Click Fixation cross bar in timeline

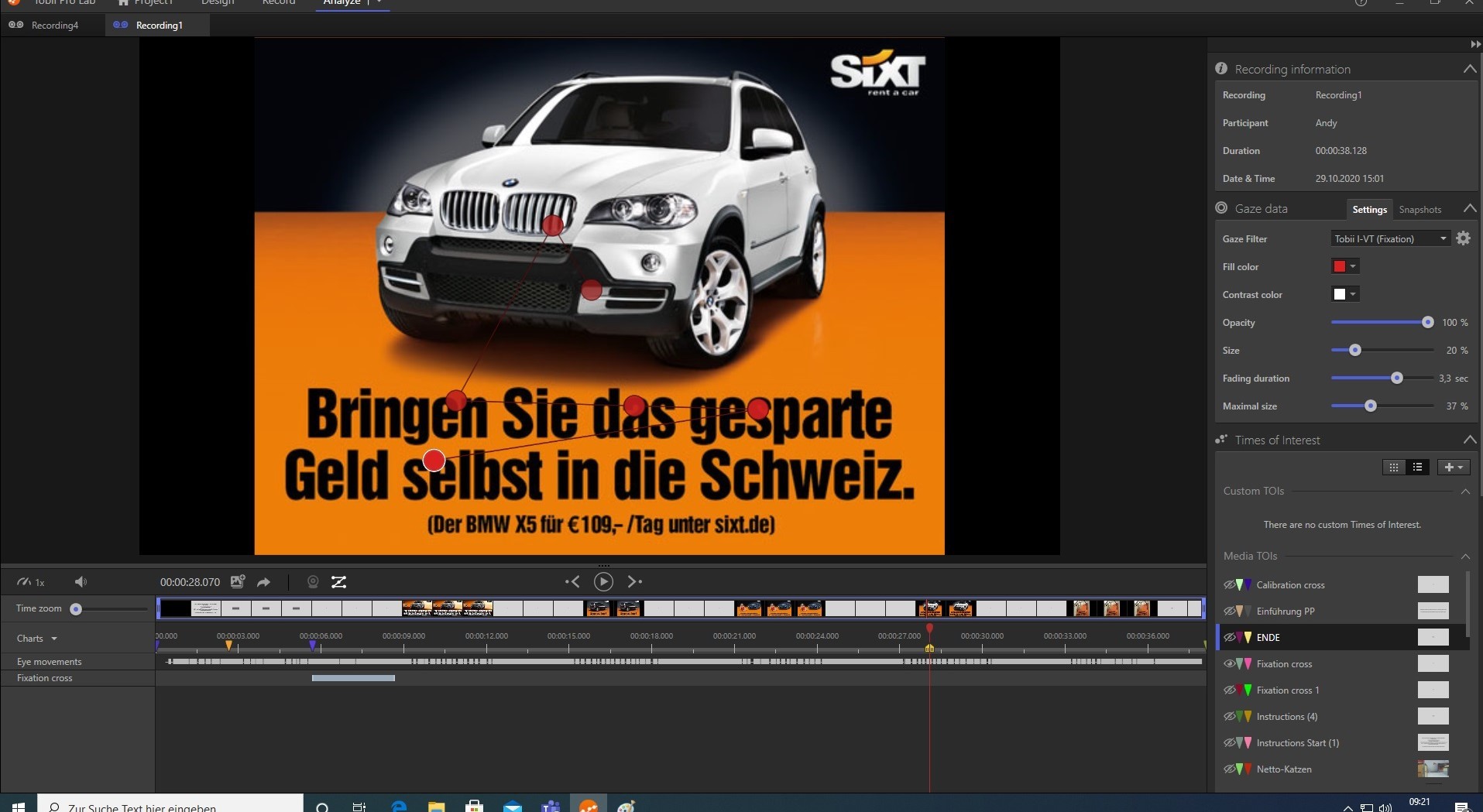coord(353,678)
